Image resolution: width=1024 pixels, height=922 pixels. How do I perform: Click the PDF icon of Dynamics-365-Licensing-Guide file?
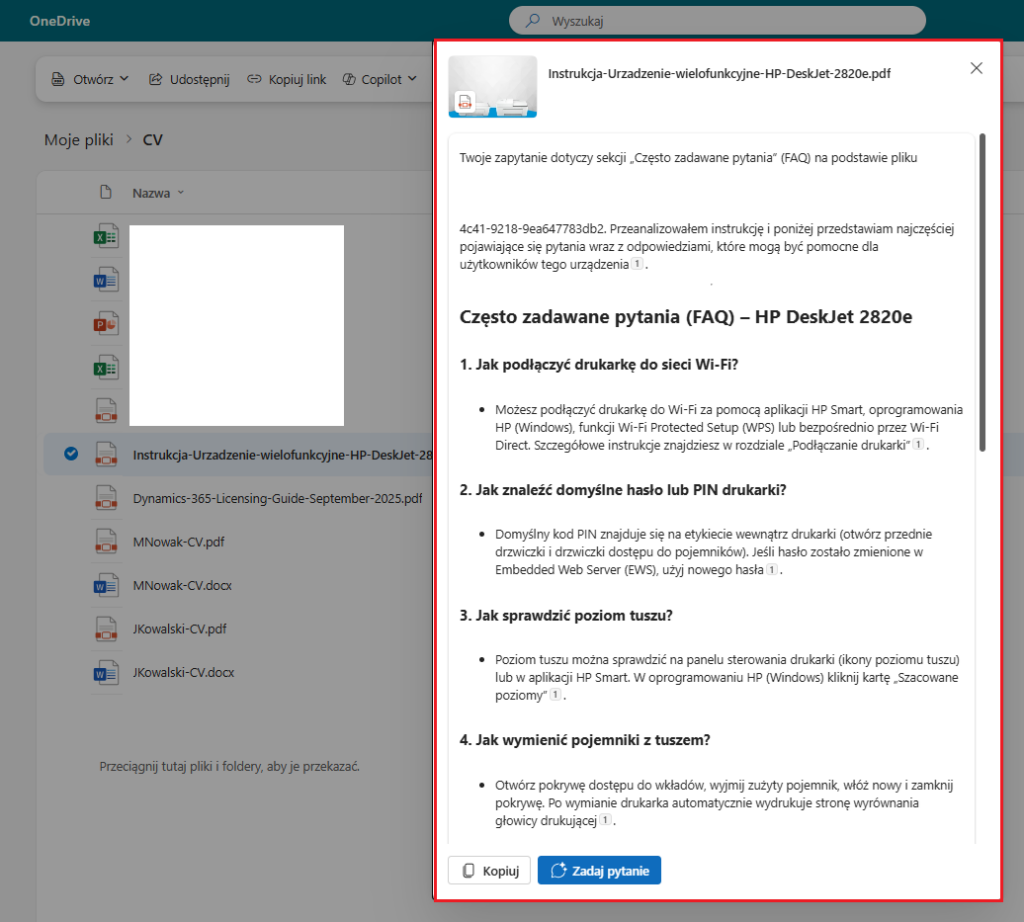click(x=106, y=497)
